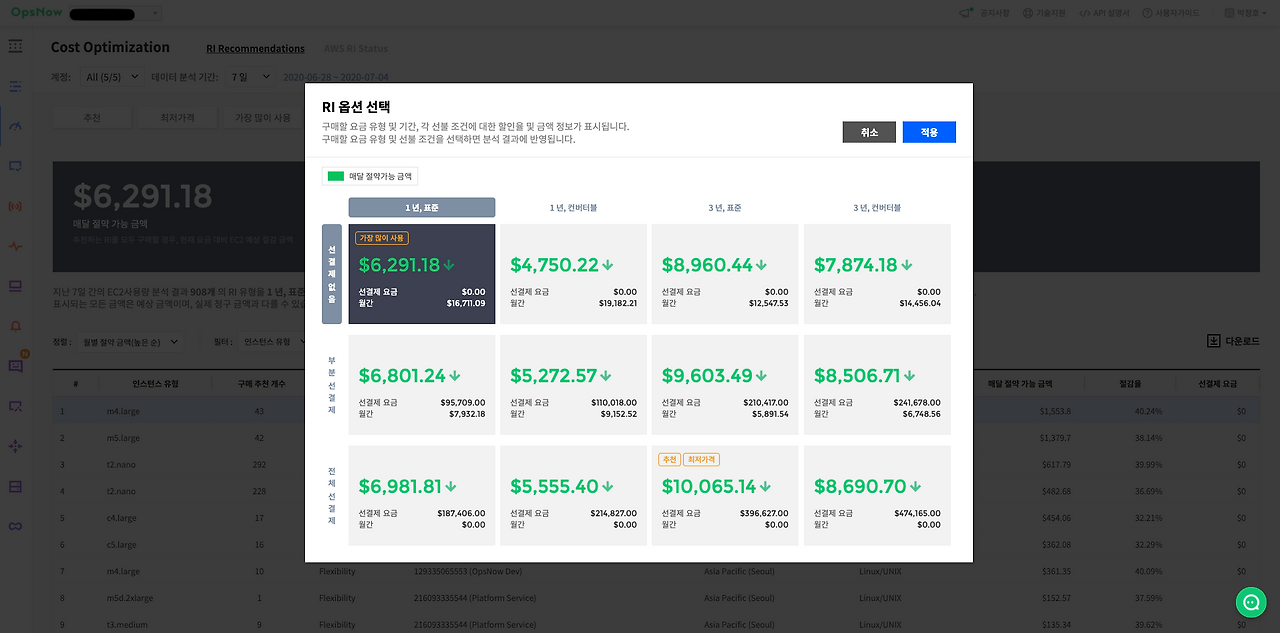This screenshot has height=633, width=1280.
Task: Click the 다운로드 download link
Action: [x=1242, y=342]
